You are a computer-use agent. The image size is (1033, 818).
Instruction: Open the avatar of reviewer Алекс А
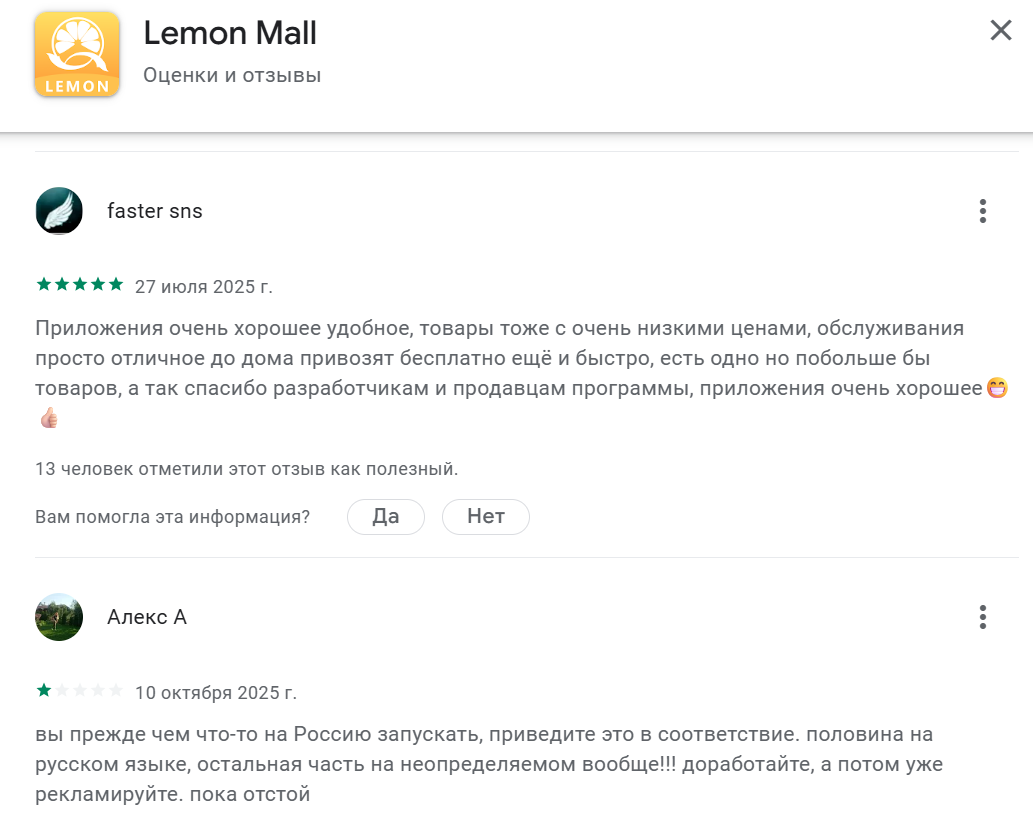tap(59, 617)
